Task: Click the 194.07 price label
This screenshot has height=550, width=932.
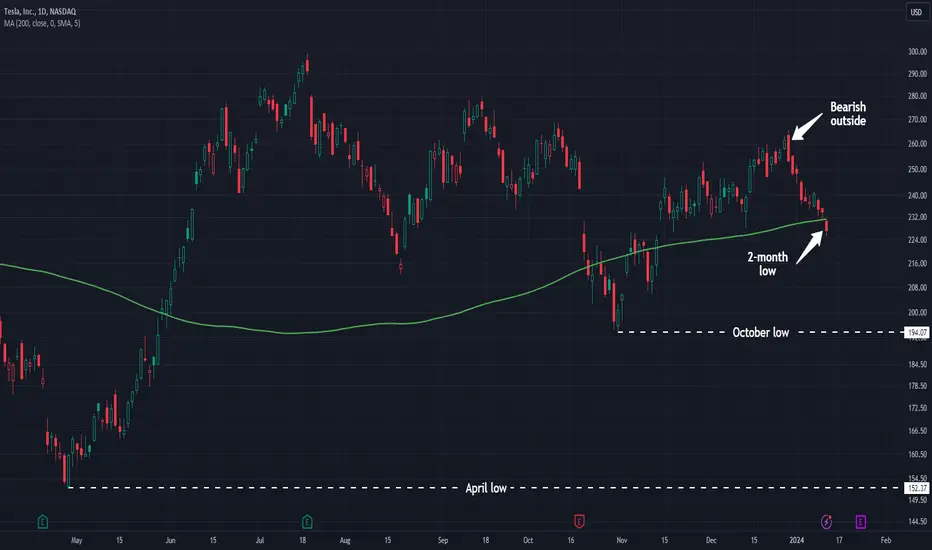Action: [x=916, y=332]
